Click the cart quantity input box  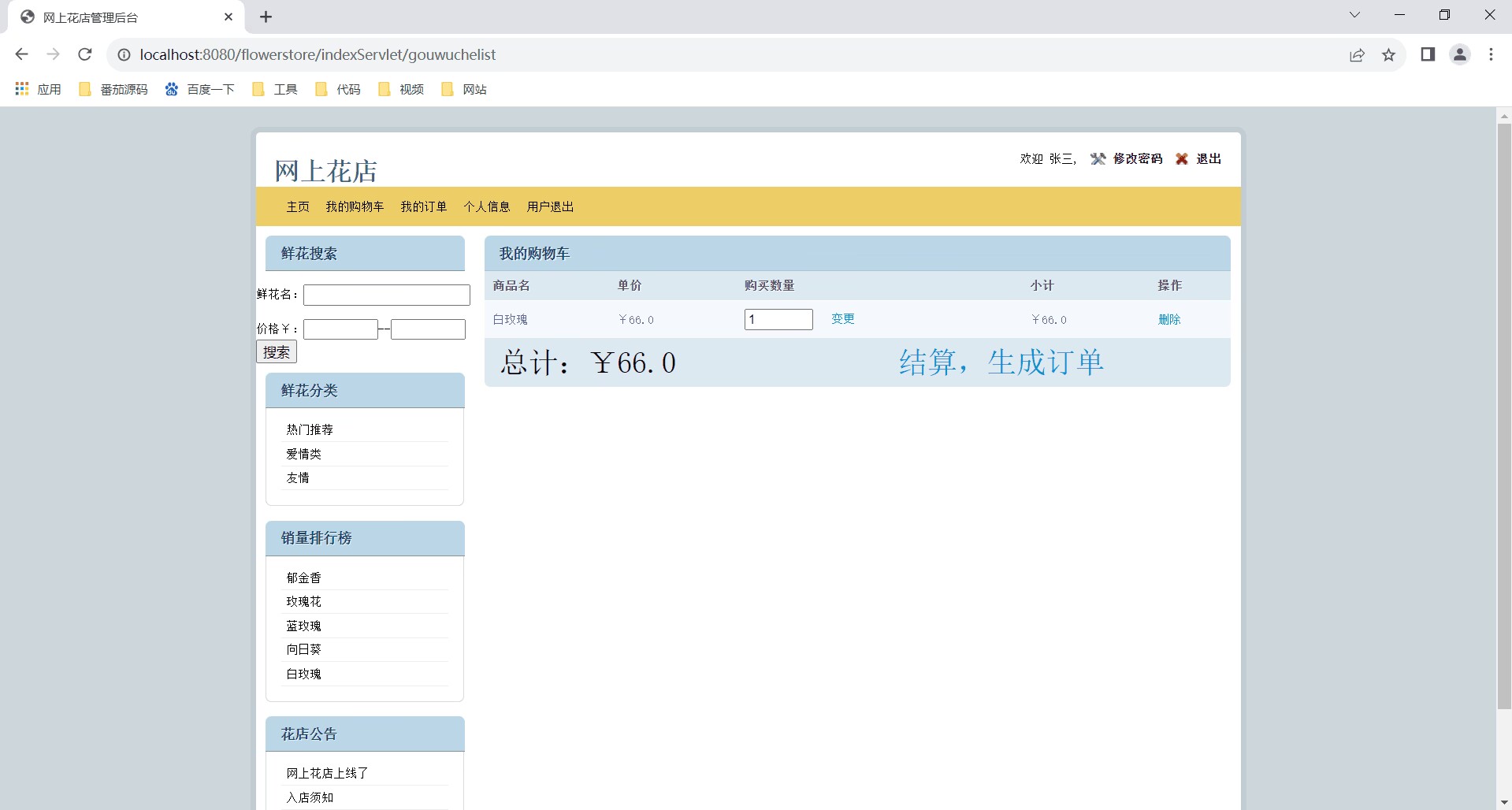click(778, 319)
